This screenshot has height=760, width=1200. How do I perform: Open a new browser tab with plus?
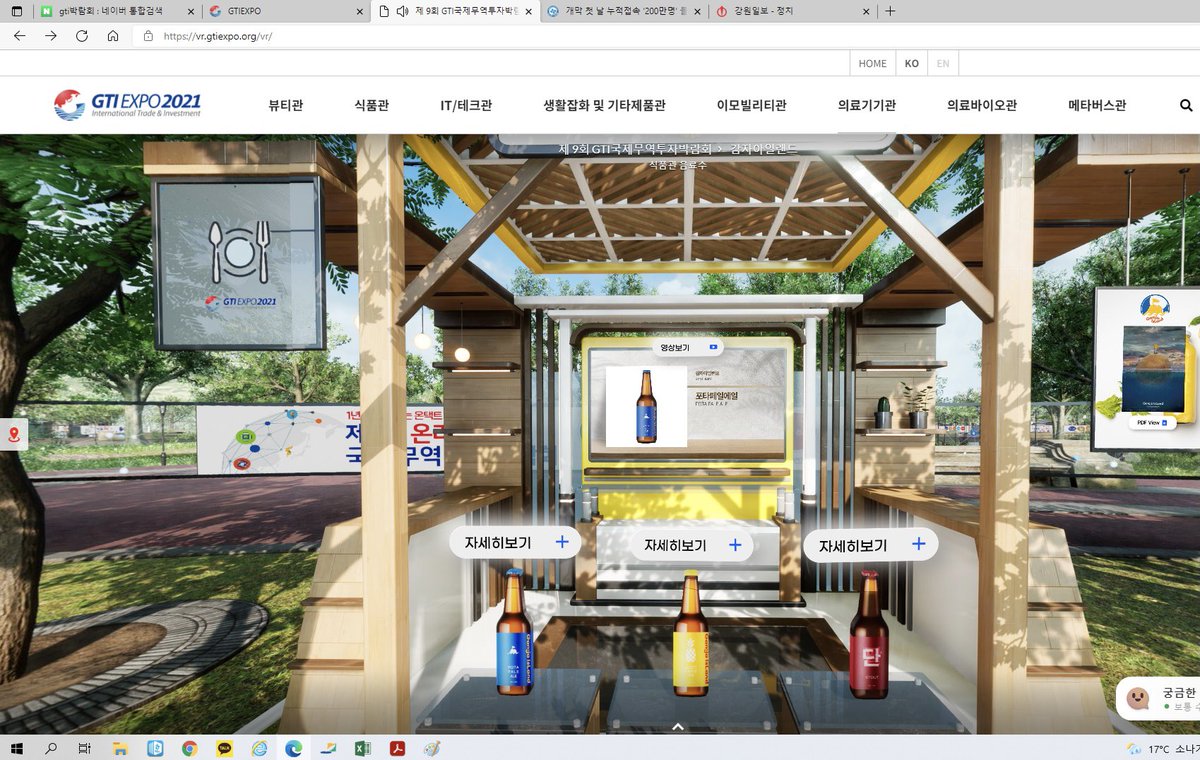pyautogui.click(x=890, y=11)
